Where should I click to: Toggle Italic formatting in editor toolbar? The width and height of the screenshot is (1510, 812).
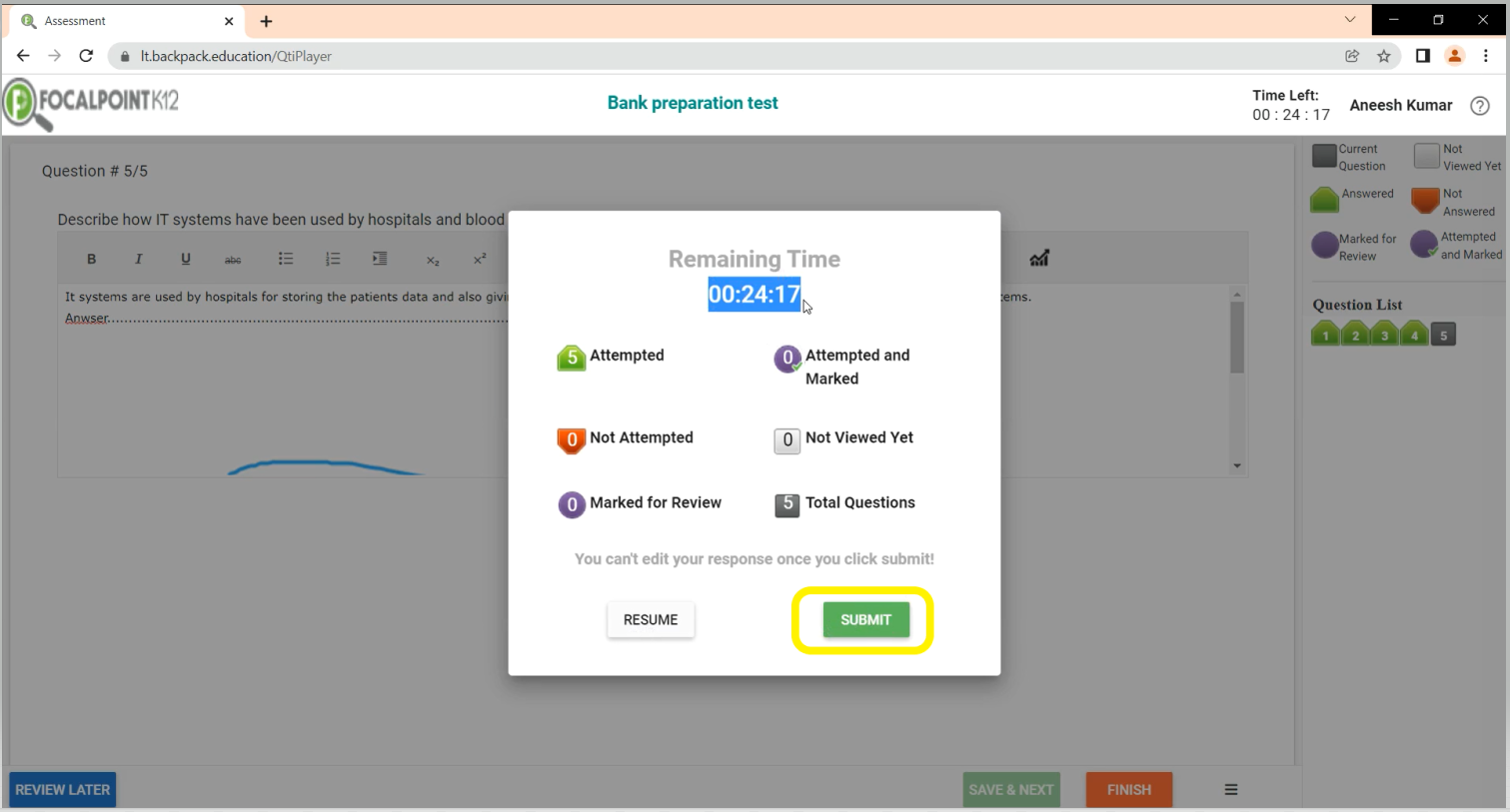(x=138, y=259)
